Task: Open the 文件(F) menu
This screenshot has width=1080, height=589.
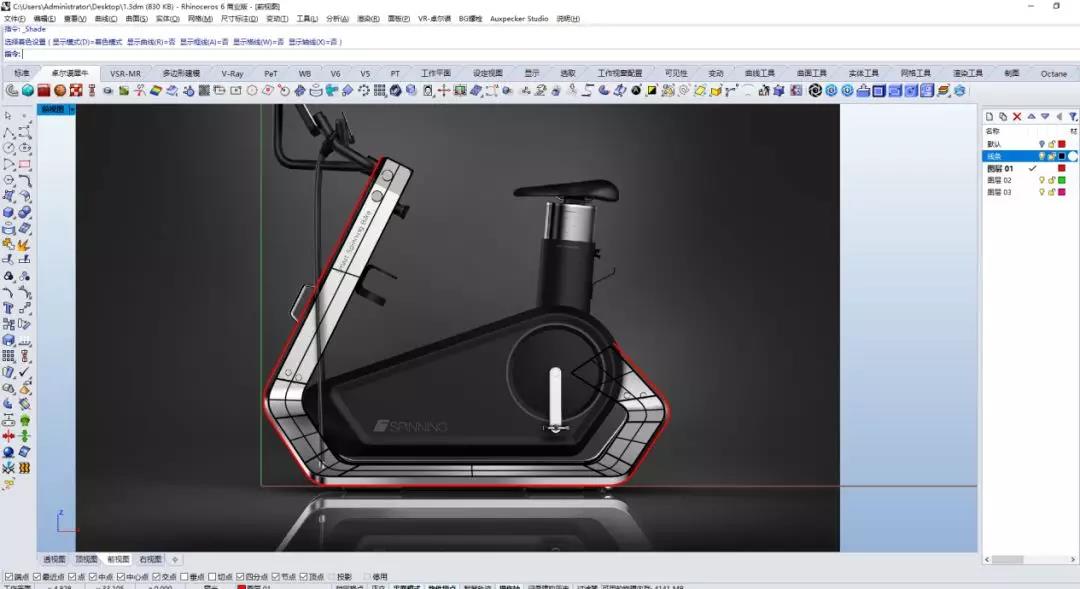Action: pos(14,19)
